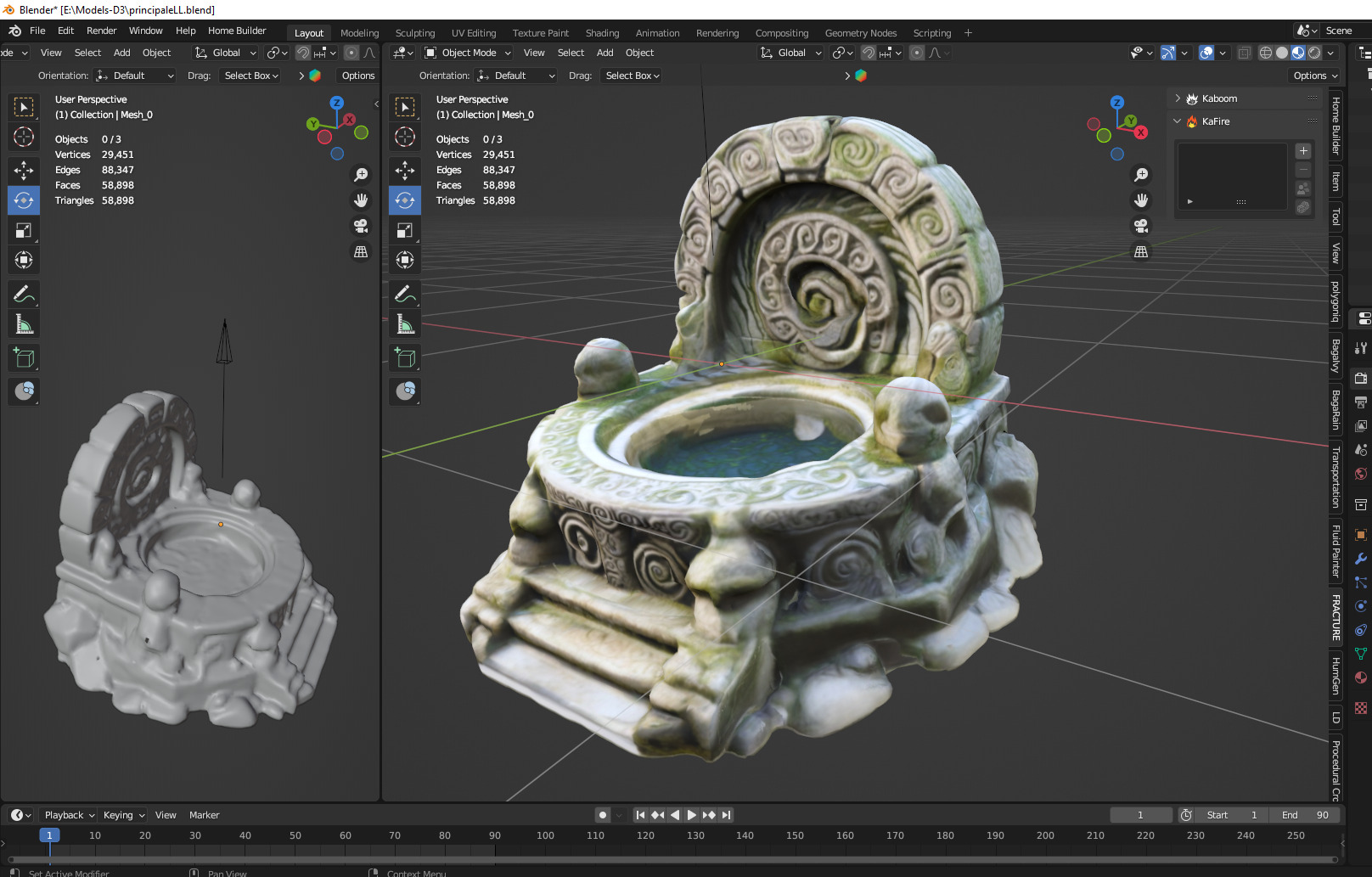The height and width of the screenshot is (877, 1372).
Task: Click frame 100 on the timeline ruler
Action: [545, 835]
